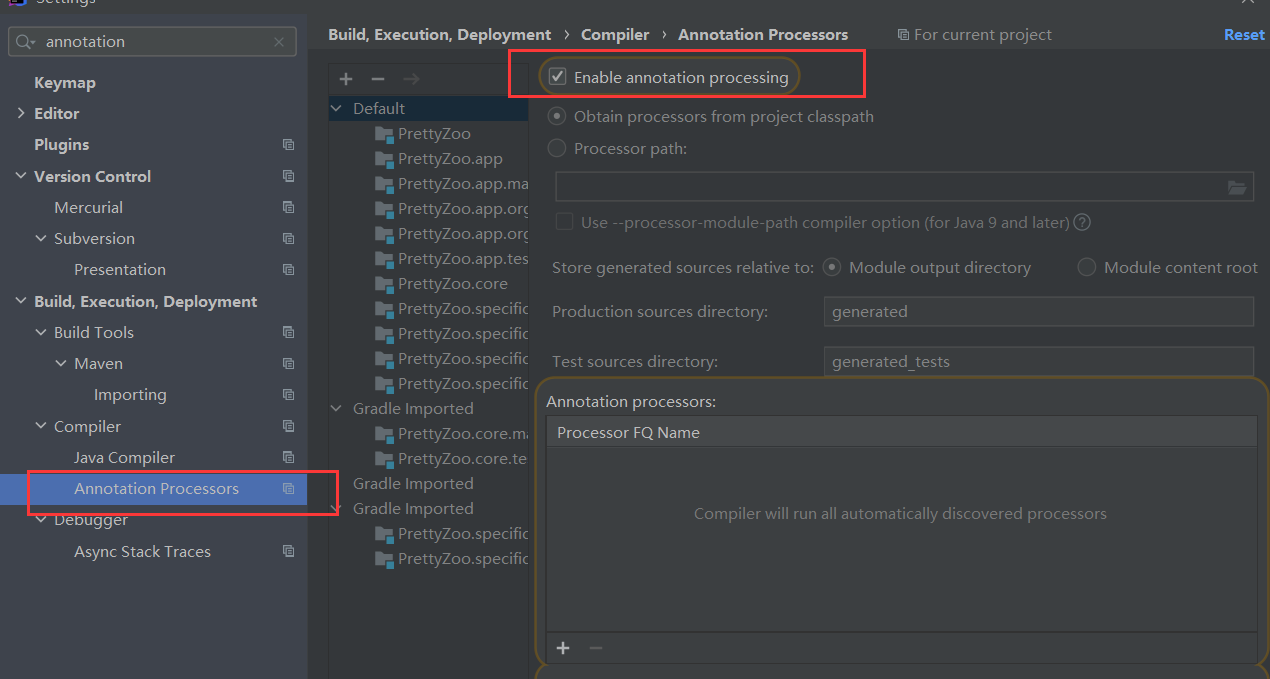Choose Module output directory radio
The height and width of the screenshot is (679, 1270).
click(831, 268)
